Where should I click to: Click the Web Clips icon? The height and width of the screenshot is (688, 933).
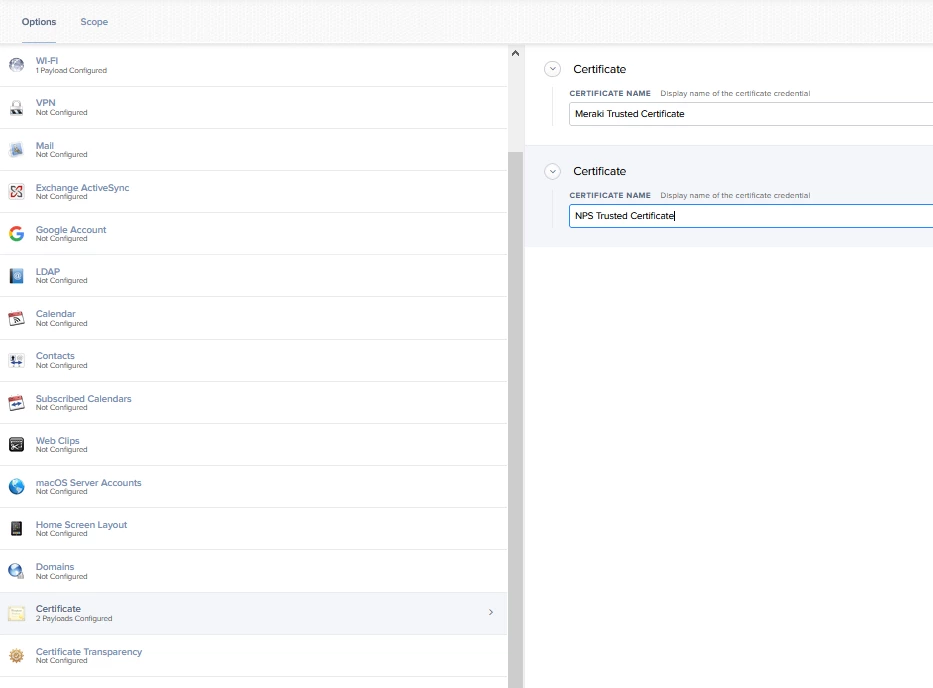pyautogui.click(x=17, y=445)
